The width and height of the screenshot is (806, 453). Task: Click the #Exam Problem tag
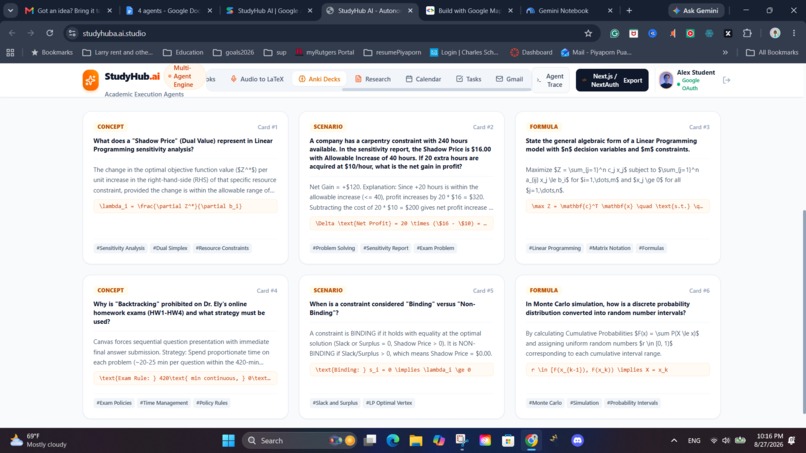435,248
